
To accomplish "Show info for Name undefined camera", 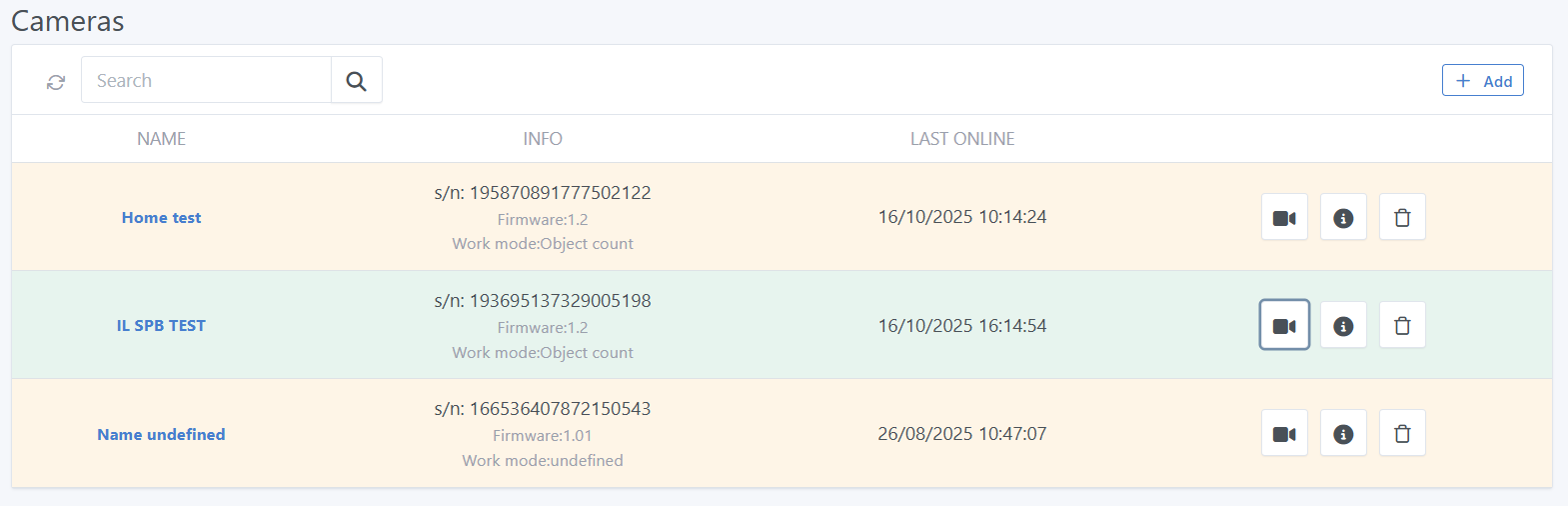I will click(1343, 434).
